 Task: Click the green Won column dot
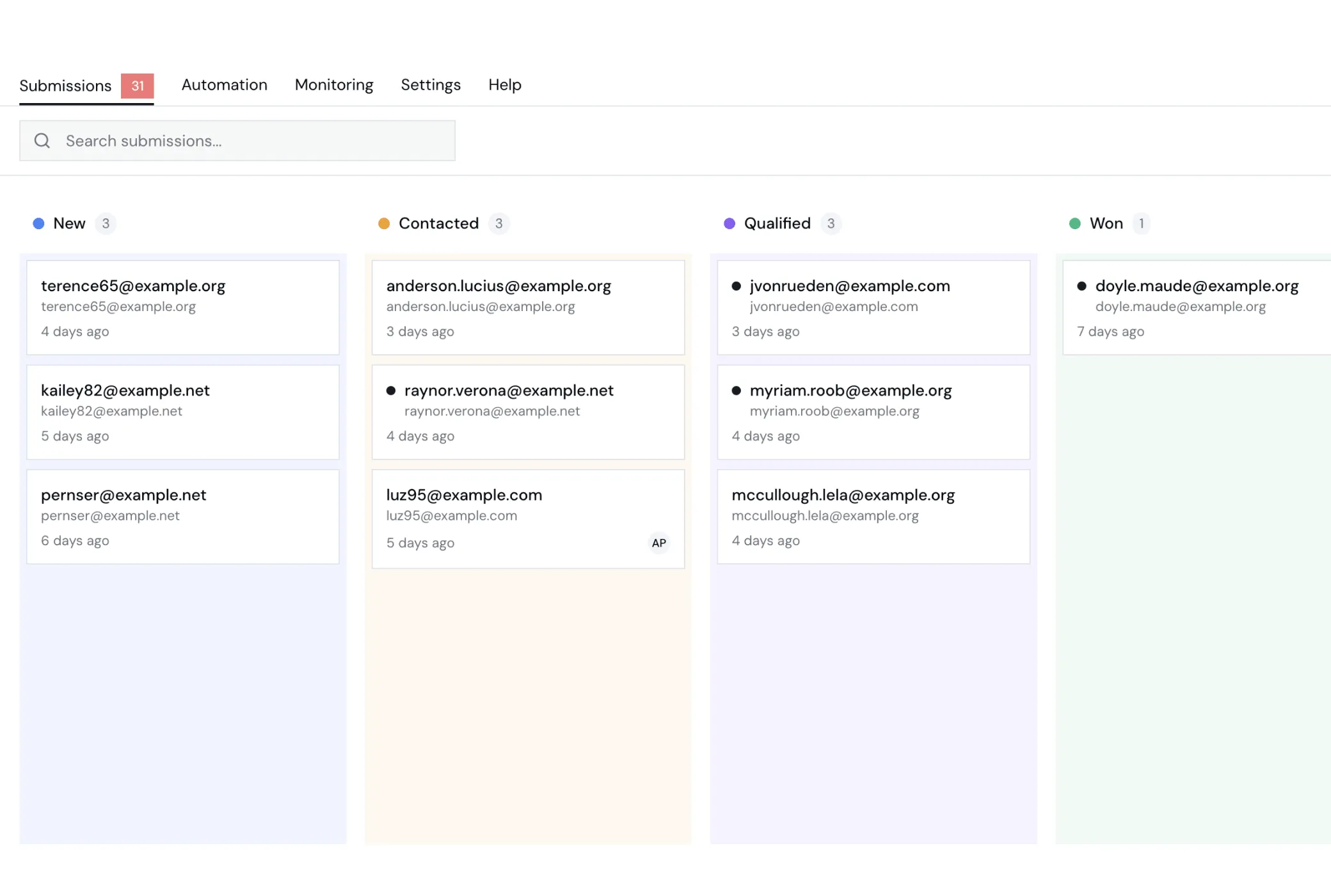(x=1075, y=223)
